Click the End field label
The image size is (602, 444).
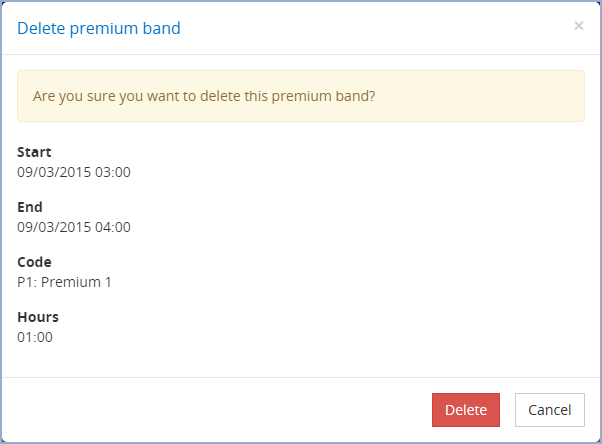pyautogui.click(x=30, y=207)
